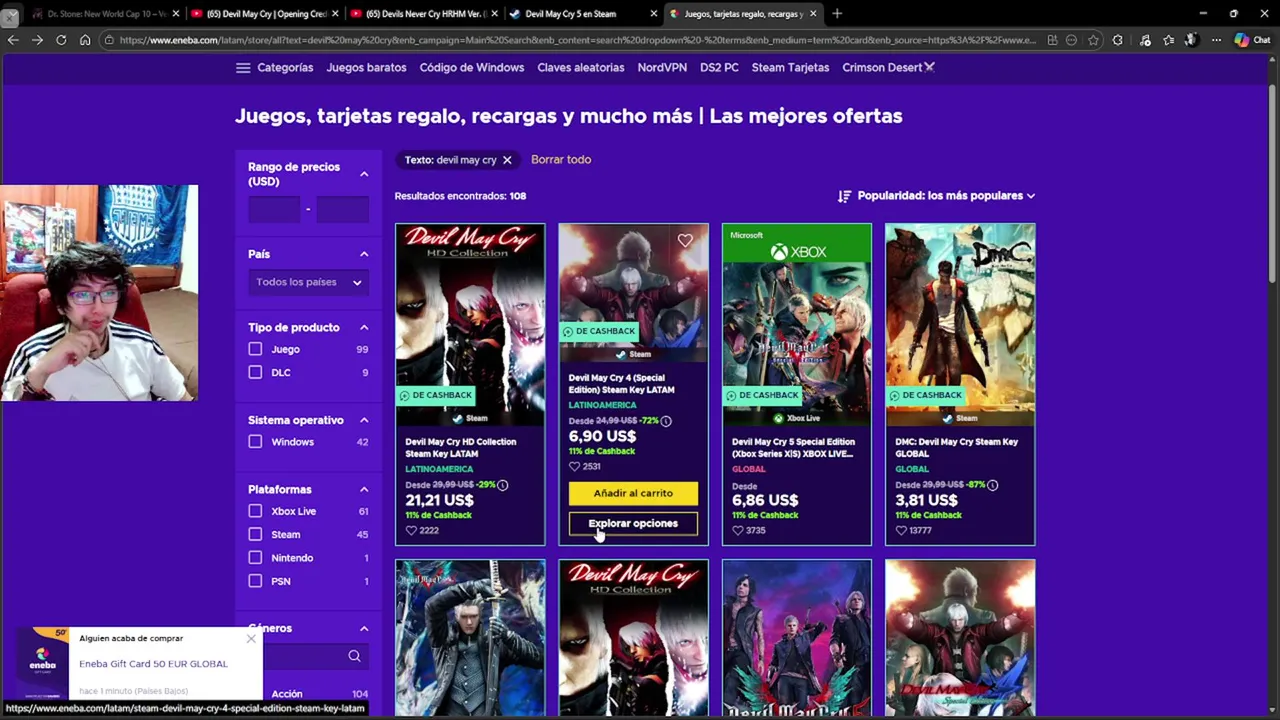This screenshot has width=1280, height=720.
Task: Collapse the País filter section
Action: (364, 254)
